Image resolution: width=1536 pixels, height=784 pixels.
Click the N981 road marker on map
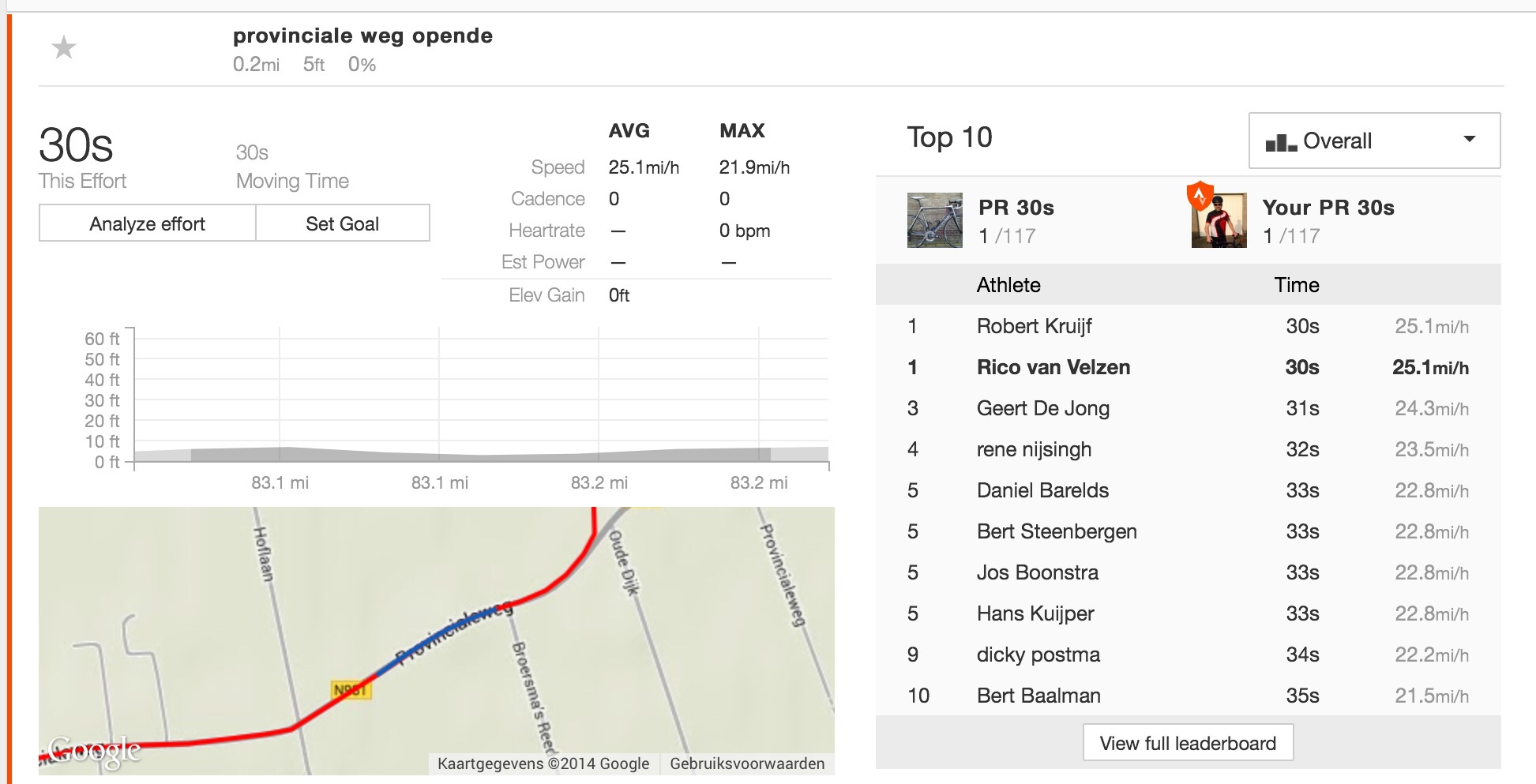(x=350, y=690)
